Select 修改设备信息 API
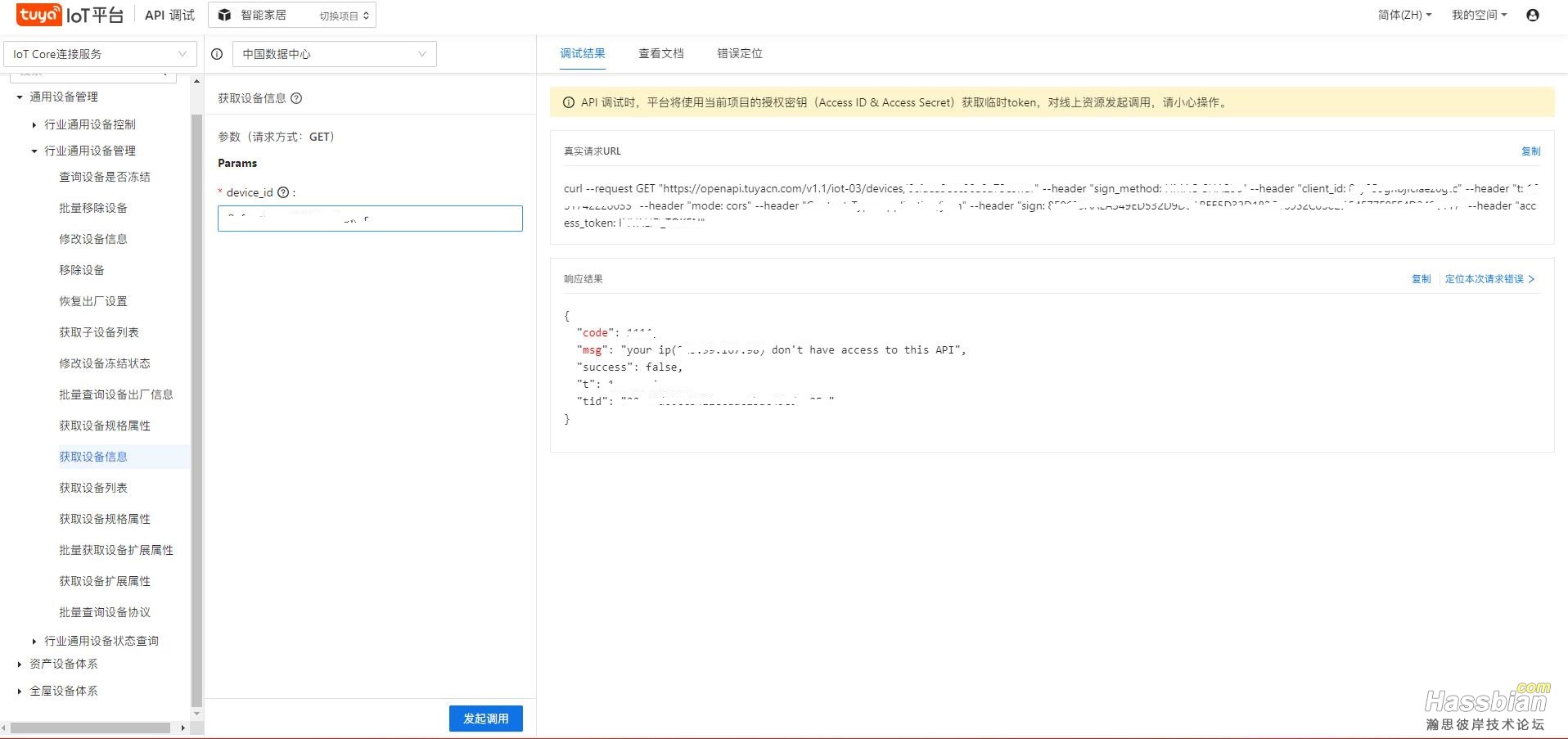The image size is (1568, 739). (x=93, y=239)
